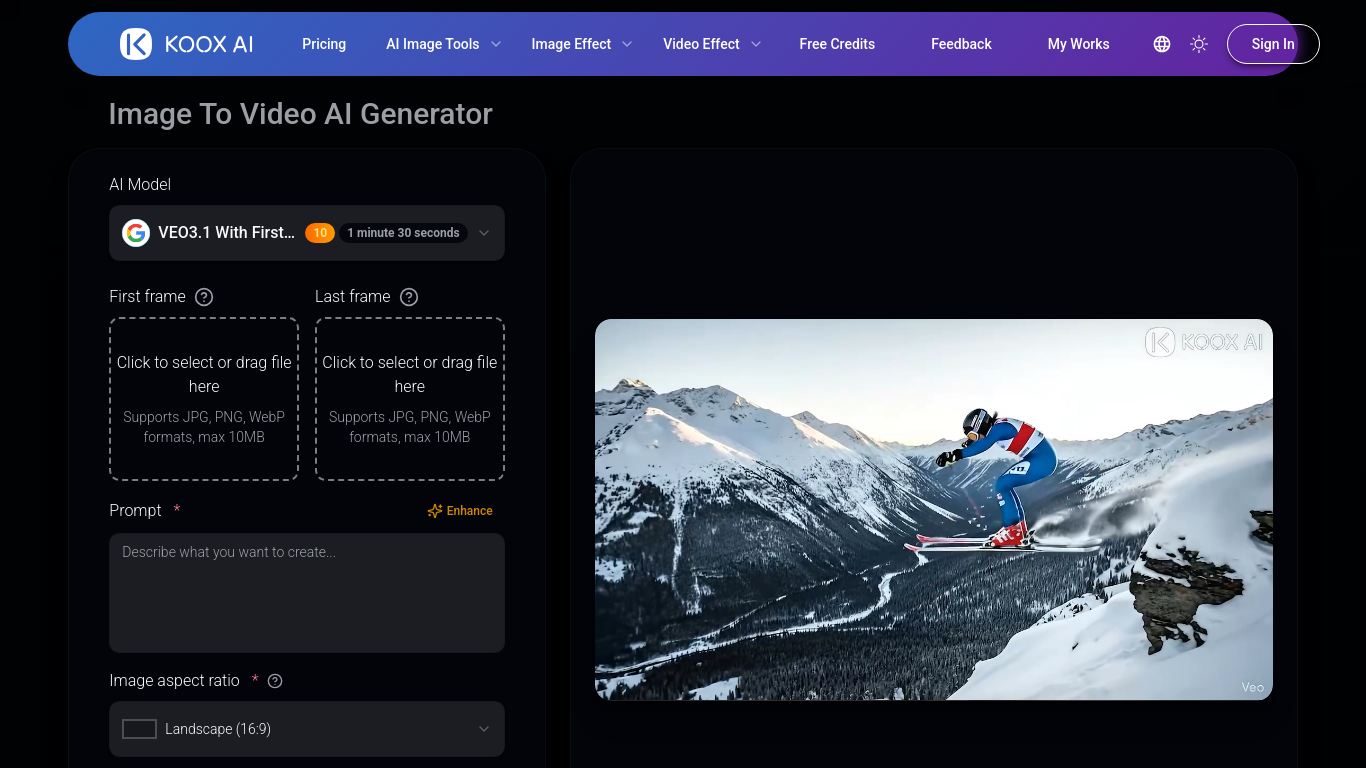Image resolution: width=1366 pixels, height=768 pixels.
Task: Expand the AI Image Tools menu
Action: tap(443, 44)
